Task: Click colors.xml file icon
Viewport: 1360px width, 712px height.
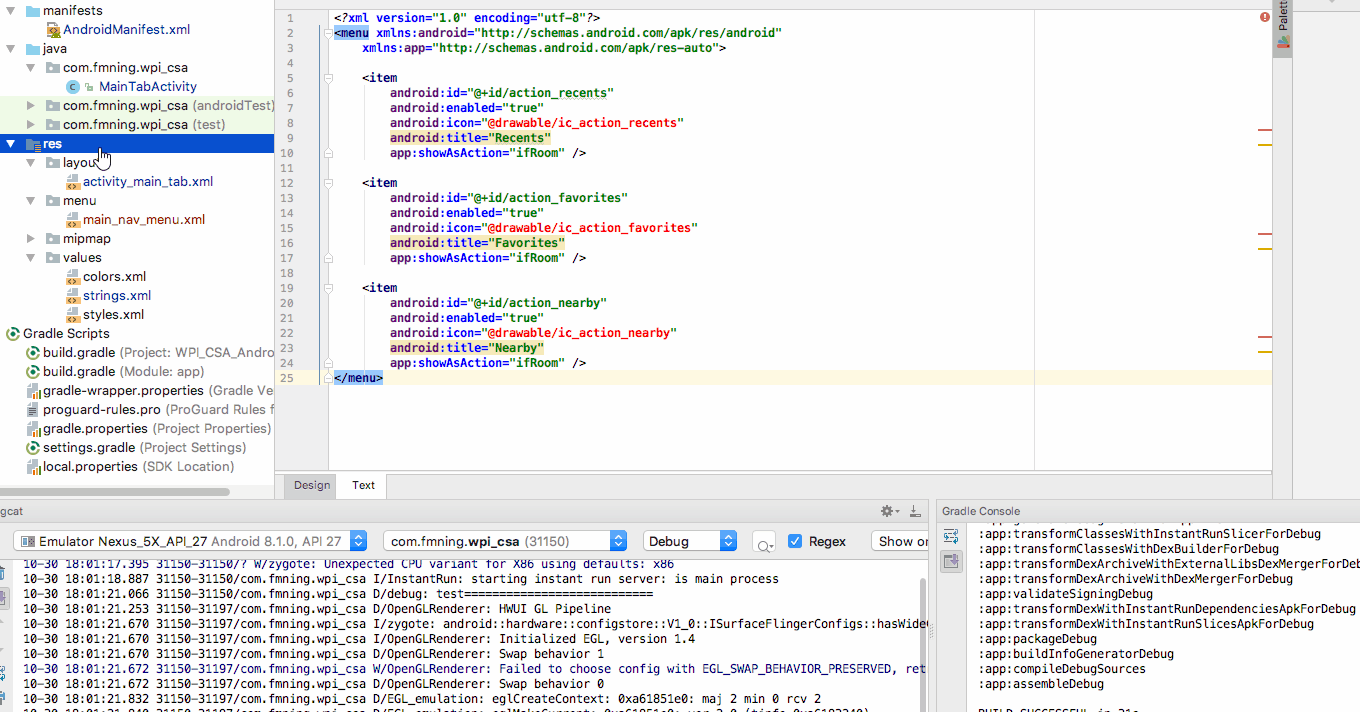Action: point(73,277)
